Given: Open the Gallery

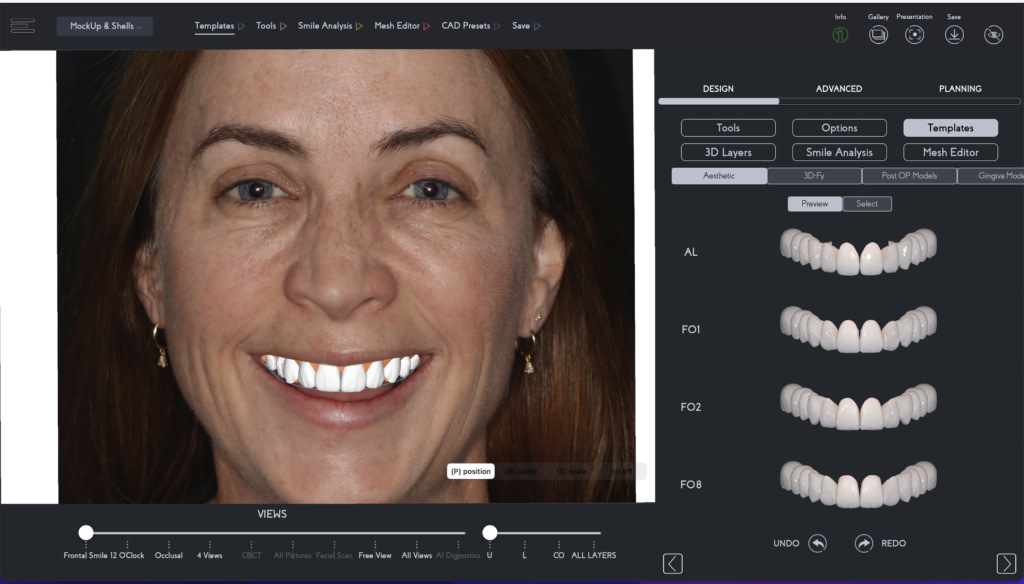Looking at the screenshot, I should pos(878,33).
